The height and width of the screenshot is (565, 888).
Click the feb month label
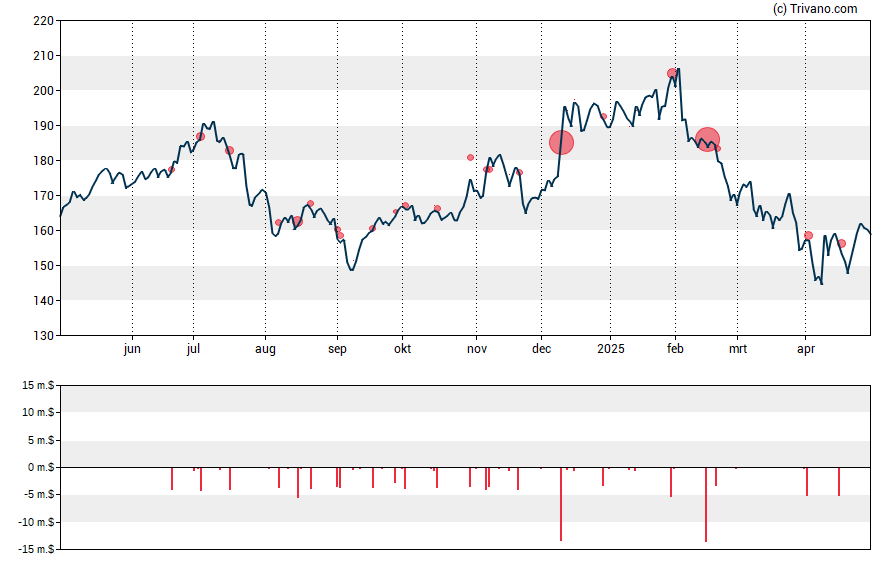675,349
